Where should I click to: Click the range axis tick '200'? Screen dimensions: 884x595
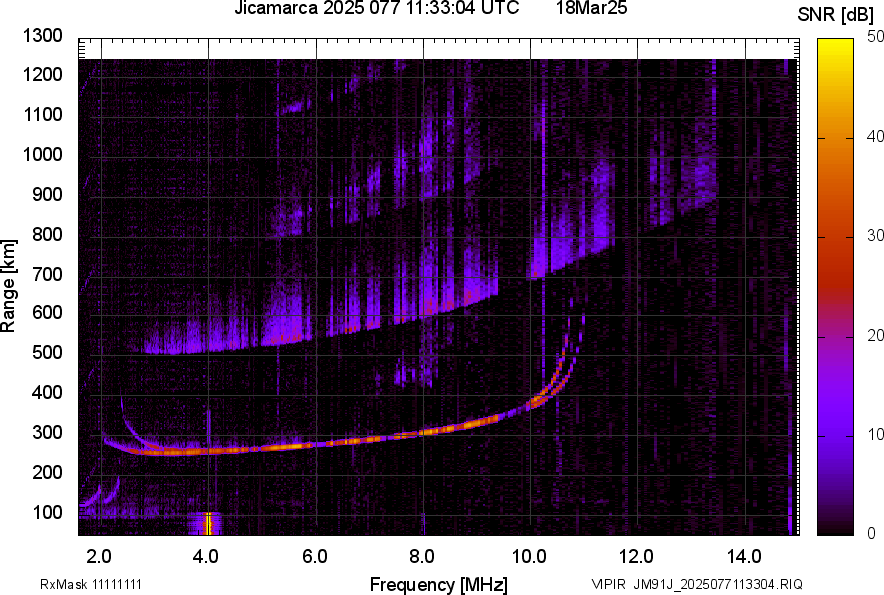pos(48,472)
